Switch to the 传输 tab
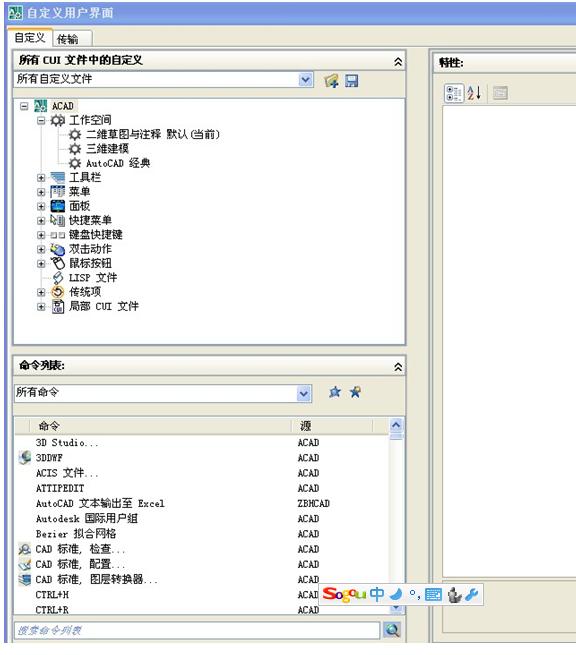The image size is (576, 655). (x=71, y=39)
